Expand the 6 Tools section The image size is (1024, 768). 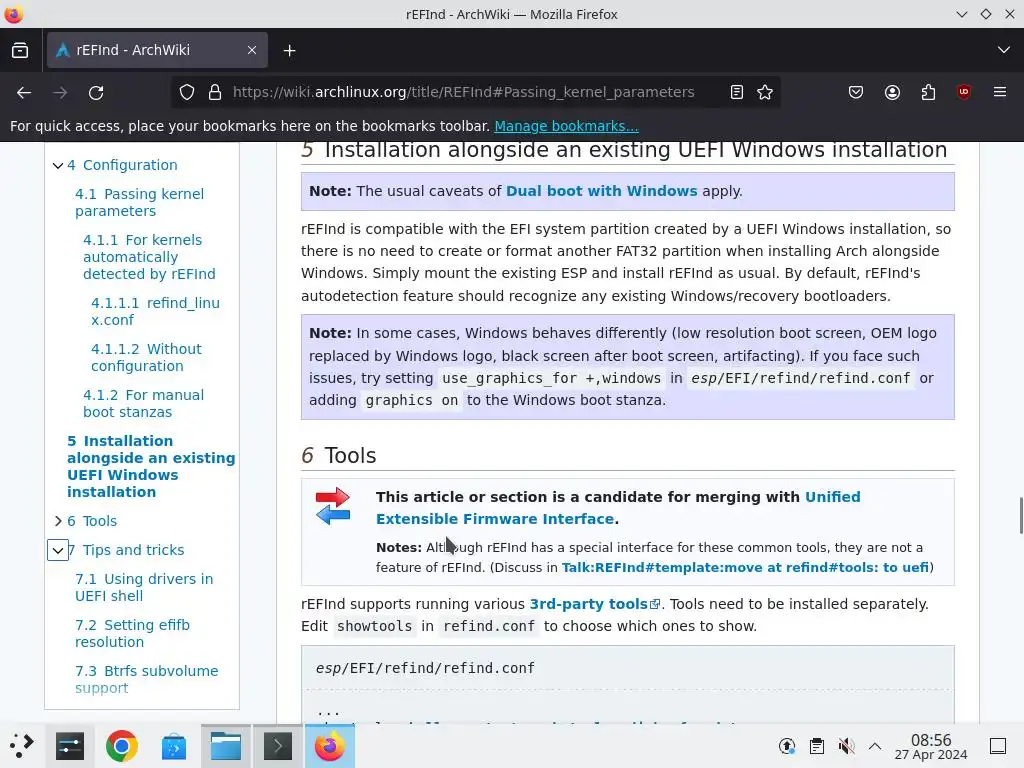(57, 521)
